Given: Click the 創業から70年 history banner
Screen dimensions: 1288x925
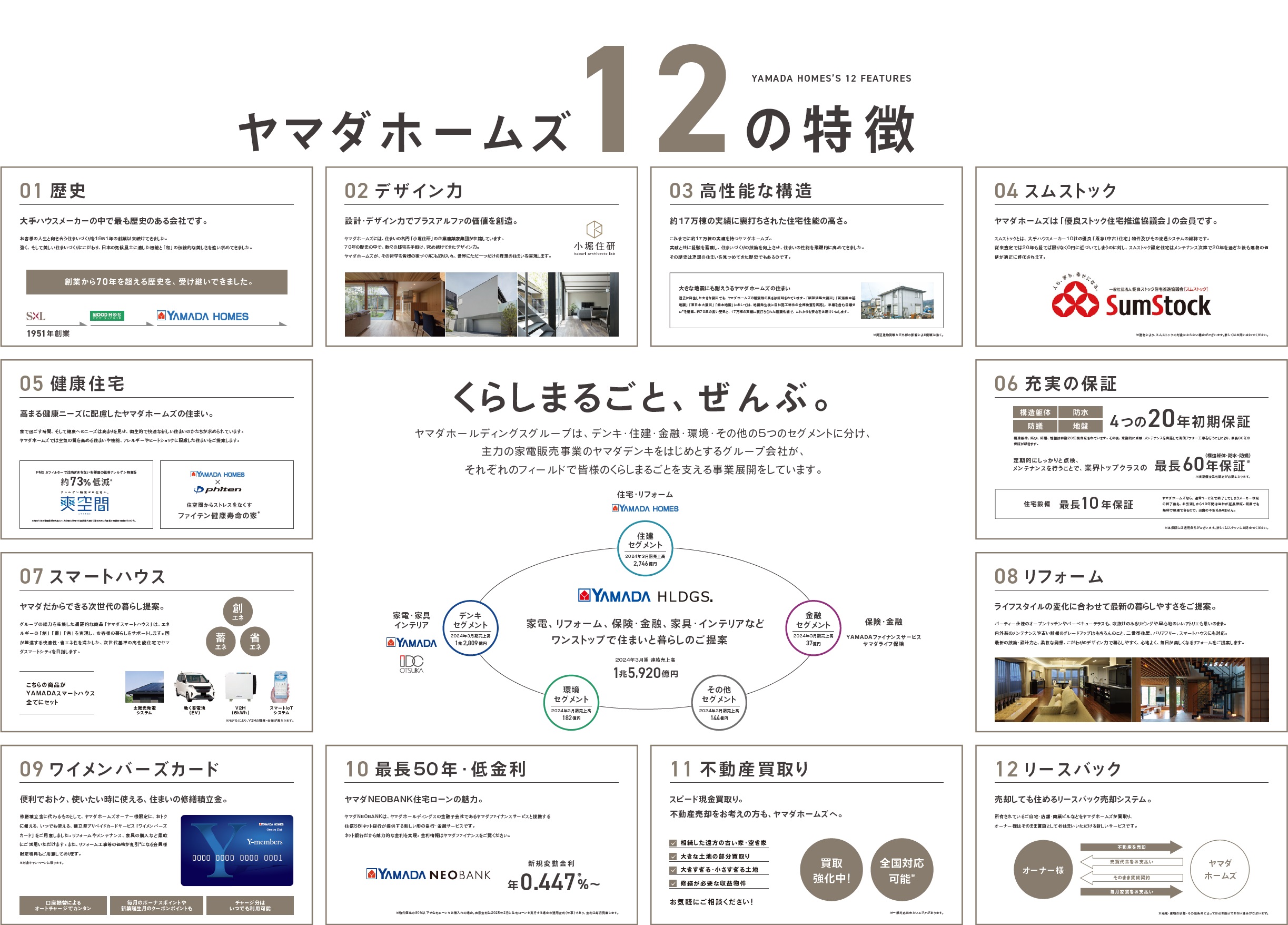Looking at the screenshot, I should coord(157,282).
